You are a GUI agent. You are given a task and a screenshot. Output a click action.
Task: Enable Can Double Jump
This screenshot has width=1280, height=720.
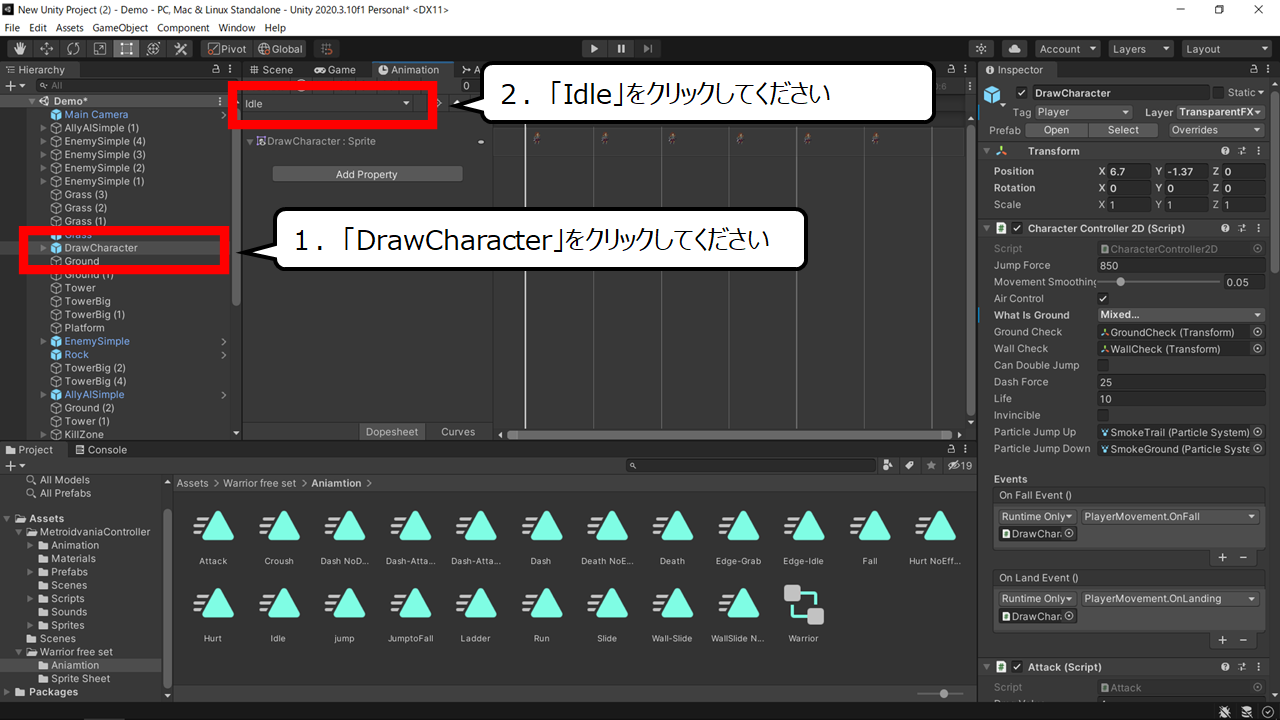1103,366
